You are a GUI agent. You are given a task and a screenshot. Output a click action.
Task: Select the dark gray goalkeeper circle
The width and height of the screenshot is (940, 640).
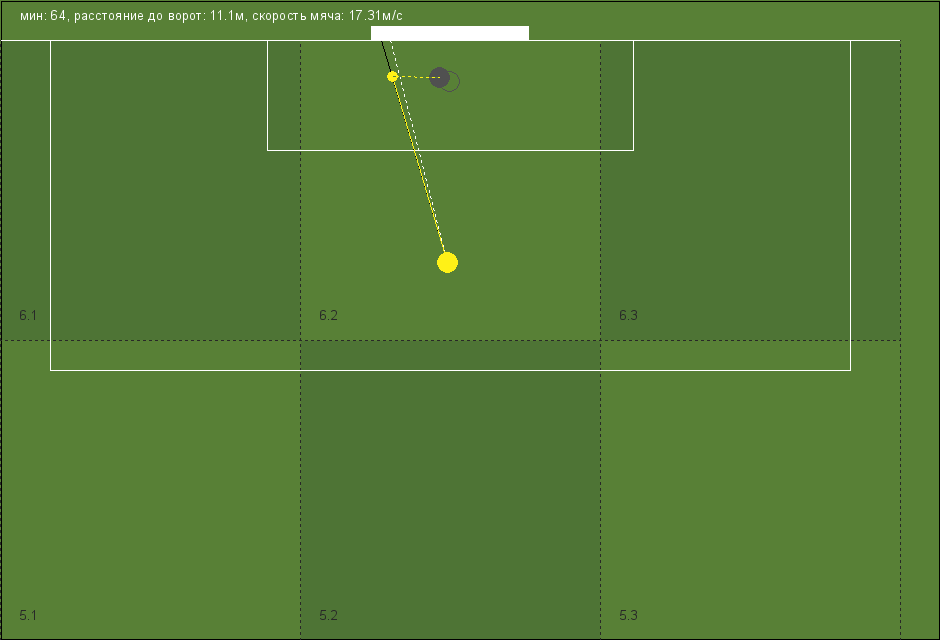pyautogui.click(x=439, y=77)
